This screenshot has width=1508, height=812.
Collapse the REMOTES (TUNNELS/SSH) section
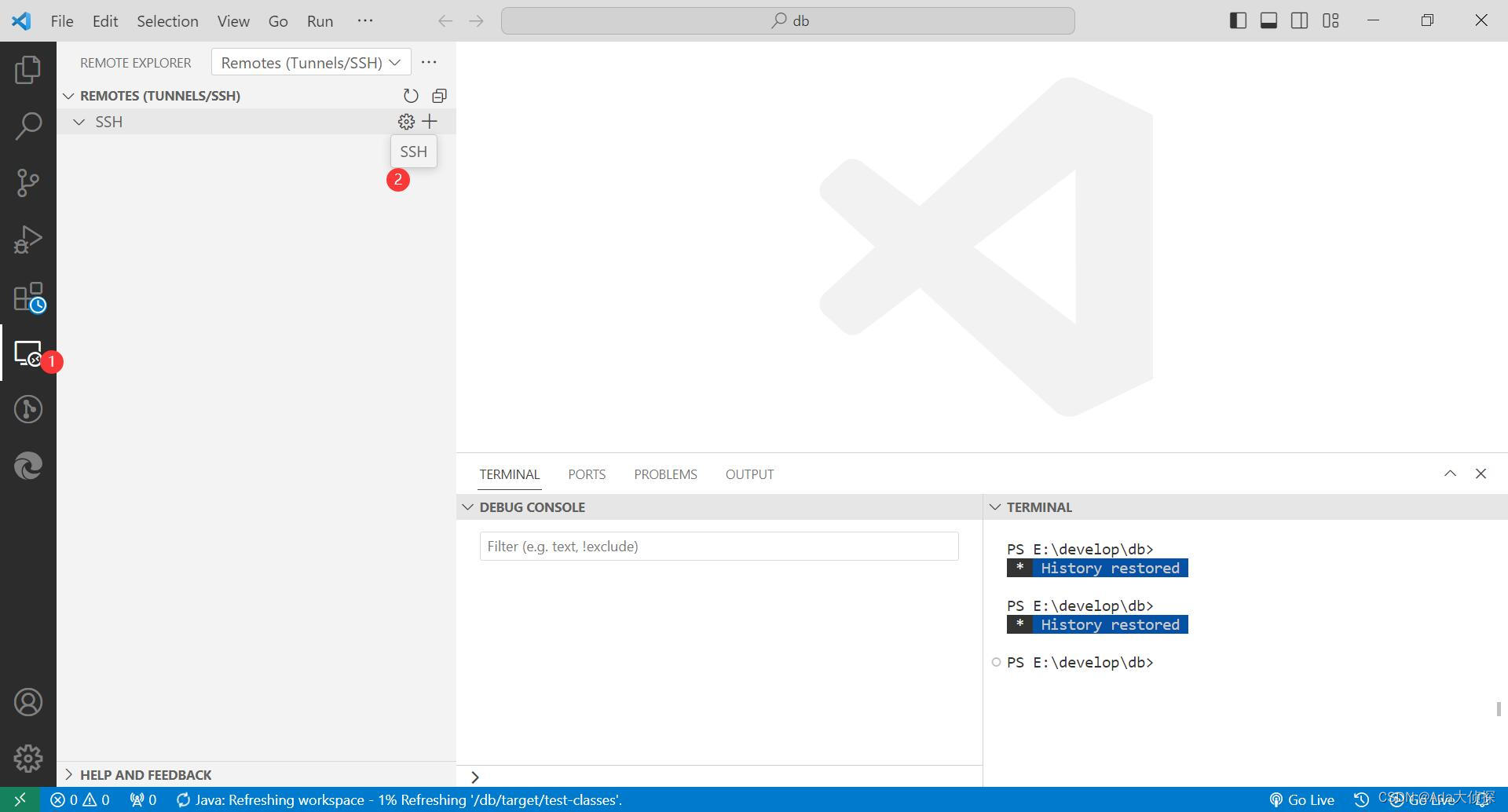tap(69, 96)
